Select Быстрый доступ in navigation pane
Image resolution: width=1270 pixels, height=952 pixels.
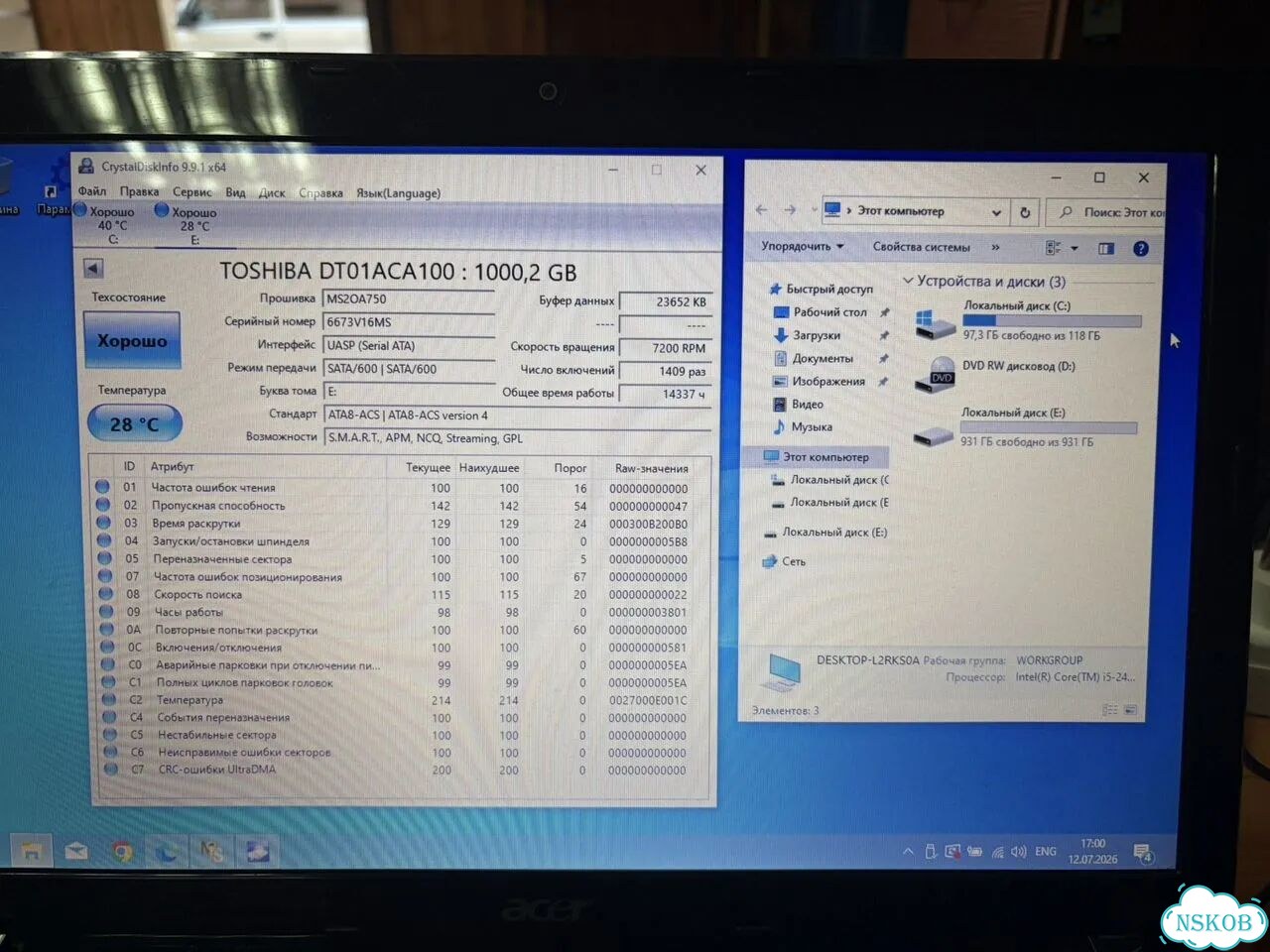tap(829, 290)
